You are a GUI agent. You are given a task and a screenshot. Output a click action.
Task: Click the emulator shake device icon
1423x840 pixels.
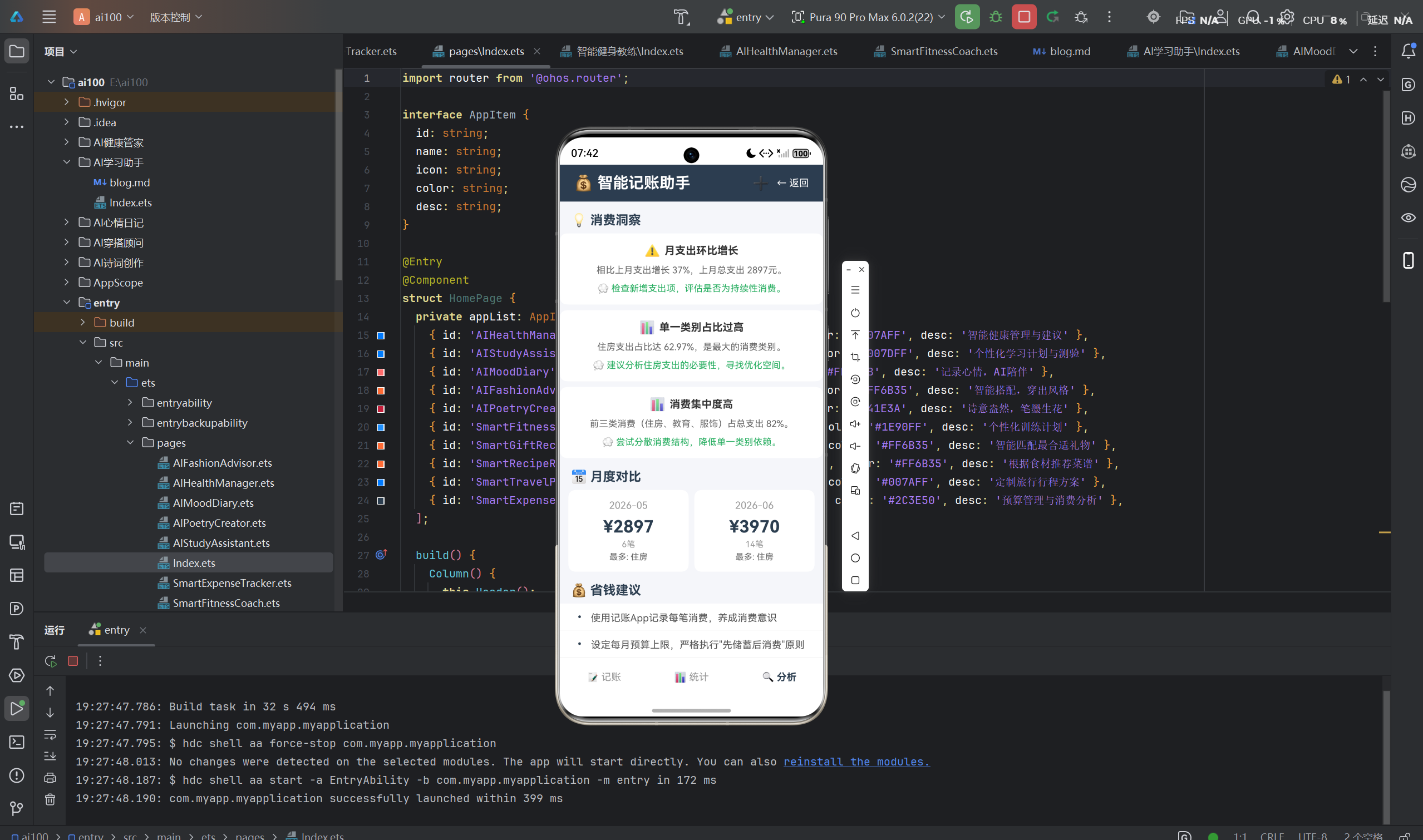(x=855, y=468)
